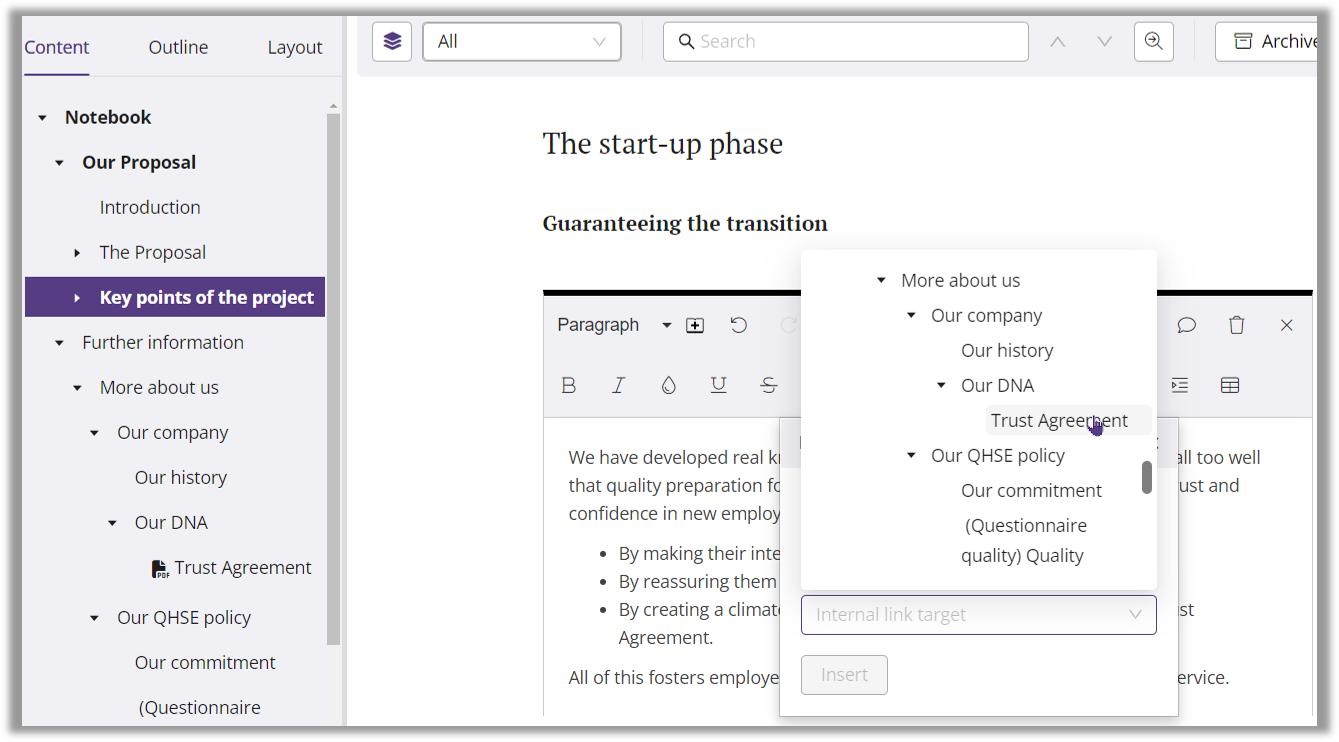Open the Internal link target dropdown
Image resolution: width=1339 pixels, height=742 pixels.
(978, 615)
